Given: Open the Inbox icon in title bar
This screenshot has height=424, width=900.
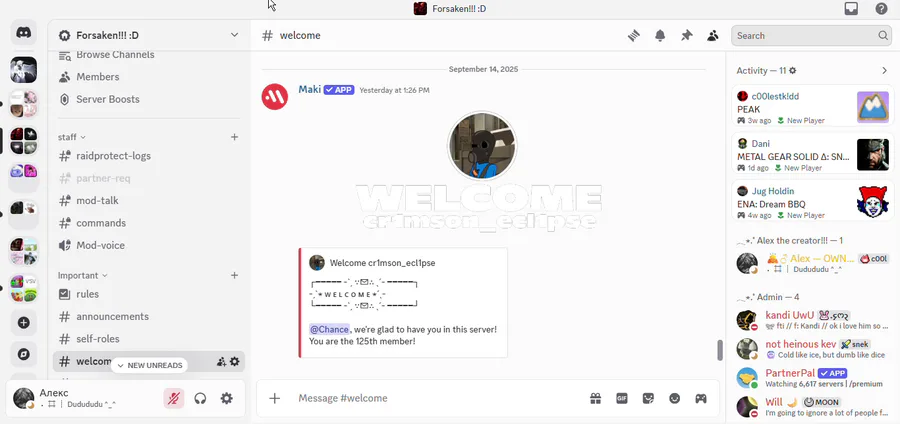Looking at the screenshot, I should (851, 9).
